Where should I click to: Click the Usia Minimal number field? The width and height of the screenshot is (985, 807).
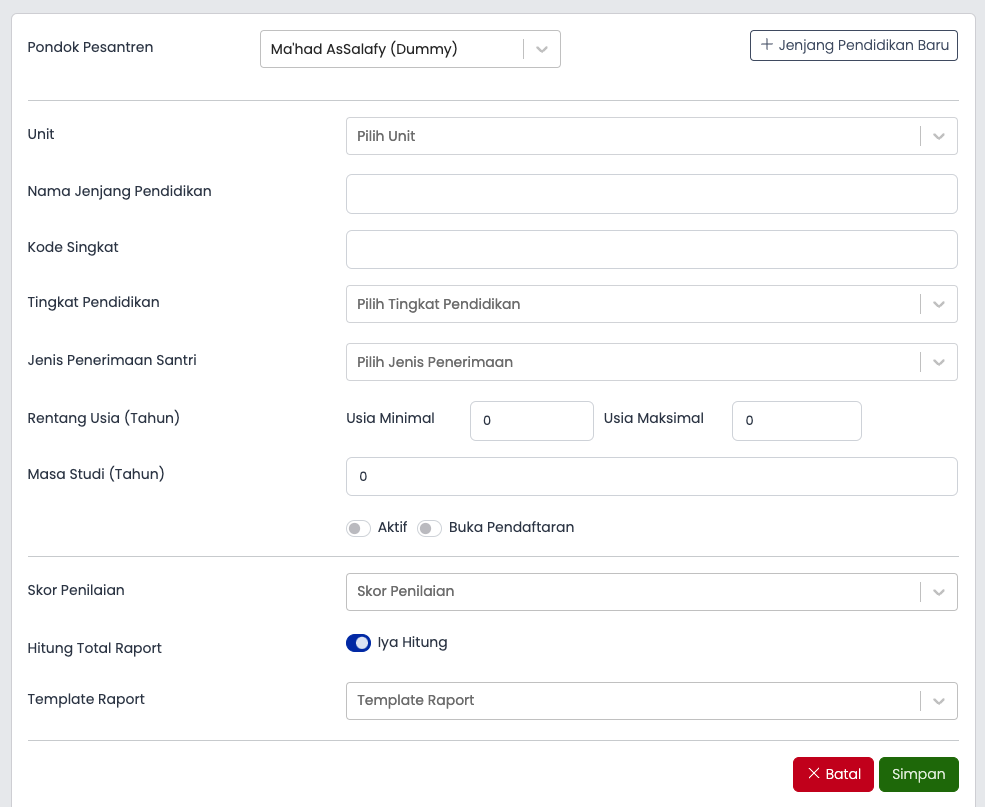tap(531, 421)
